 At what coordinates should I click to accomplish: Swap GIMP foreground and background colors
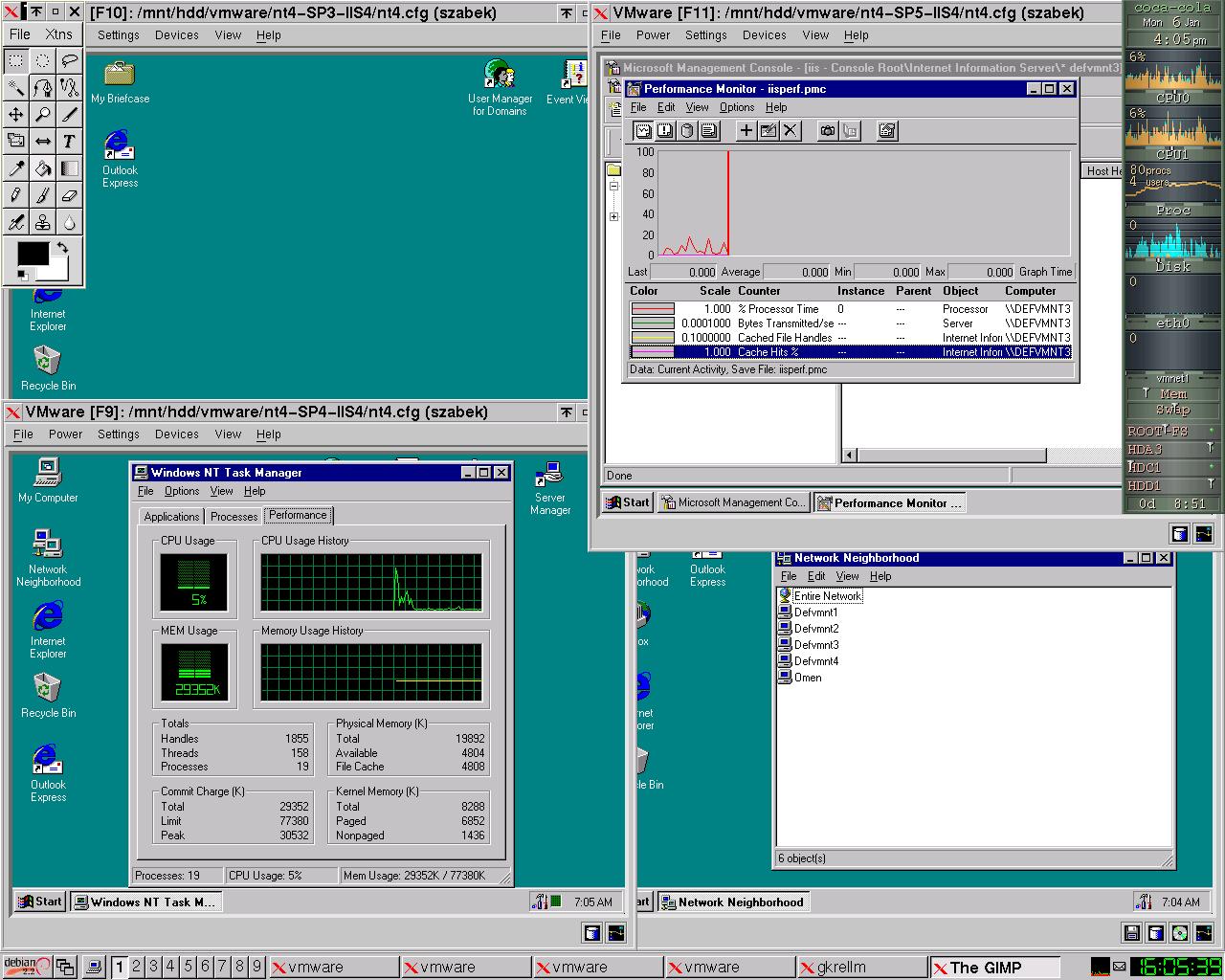(63, 248)
